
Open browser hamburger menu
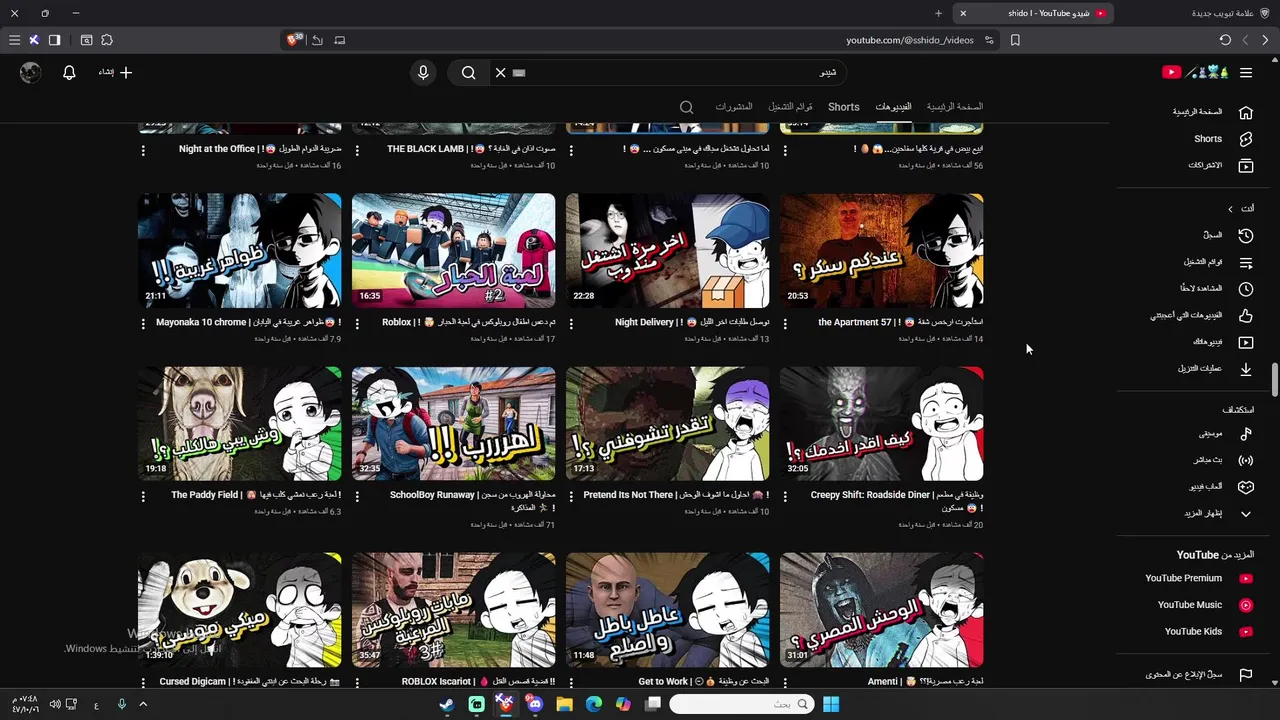point(14,40)
